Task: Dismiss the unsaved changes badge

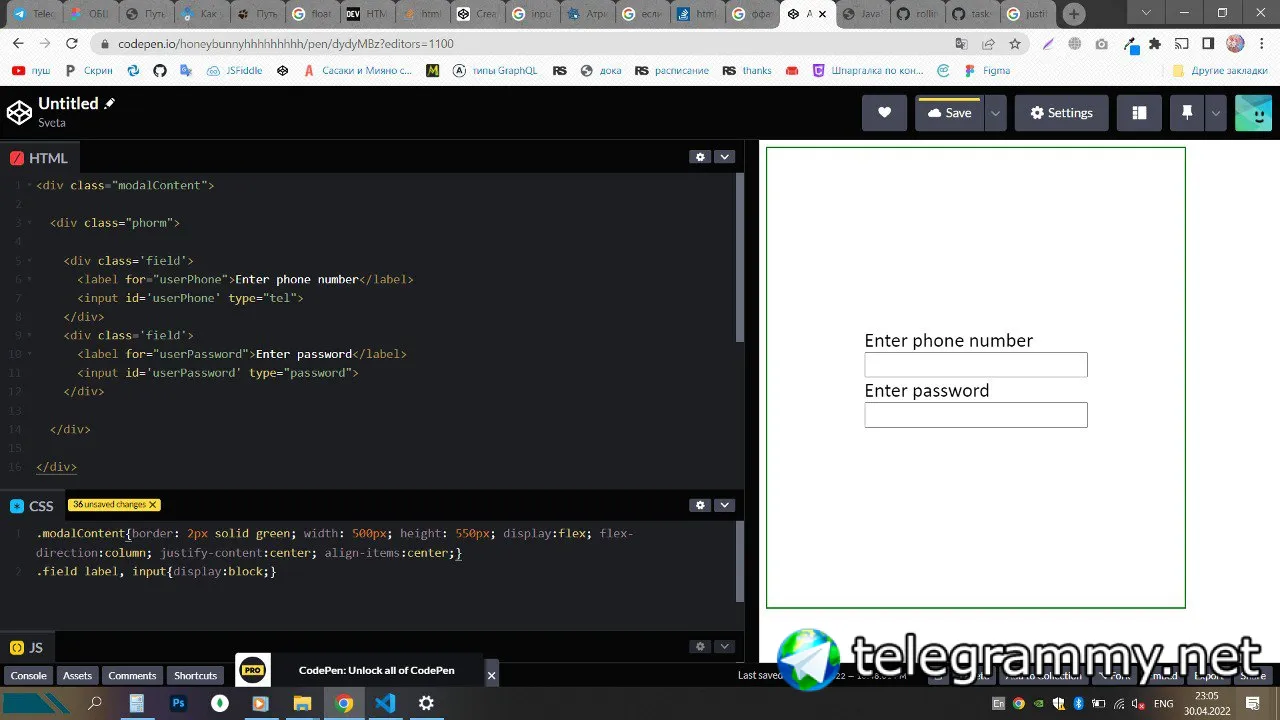Action: click(153, 505)
